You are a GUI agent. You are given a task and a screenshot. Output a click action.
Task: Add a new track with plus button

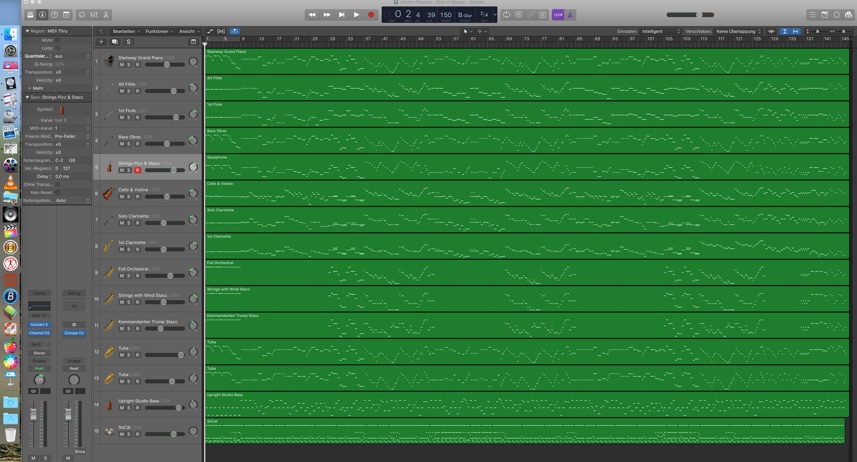(x=101, y=42)
